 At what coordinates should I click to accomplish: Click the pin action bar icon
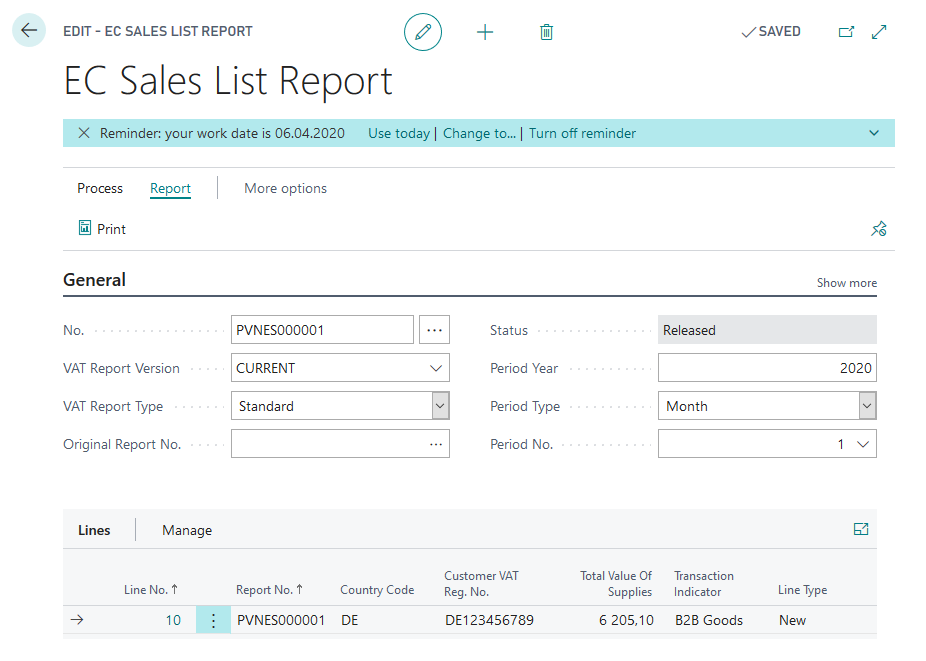coord(879,229)
